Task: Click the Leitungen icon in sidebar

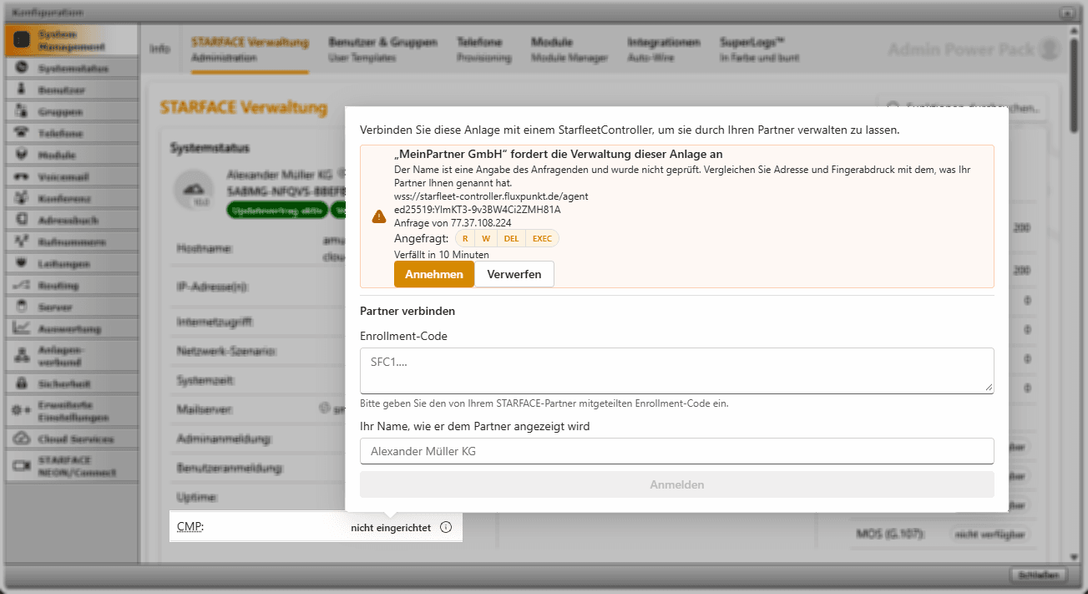Action: click(x=22, y=263)
